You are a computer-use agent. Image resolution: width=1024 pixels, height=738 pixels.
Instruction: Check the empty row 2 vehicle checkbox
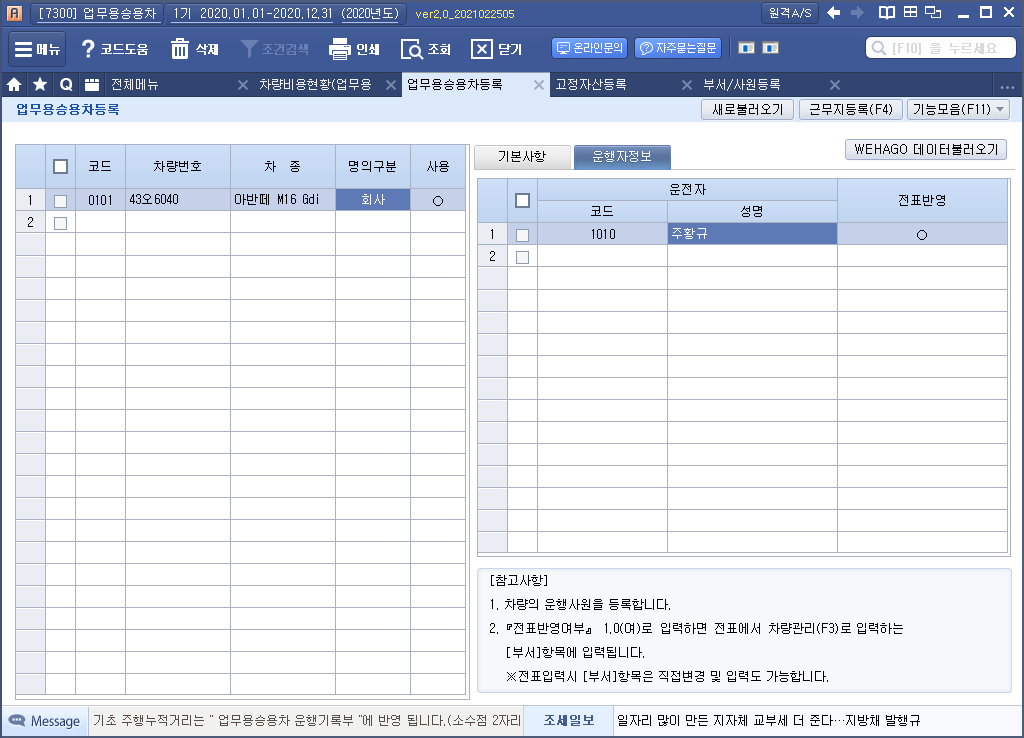point(60,223)
